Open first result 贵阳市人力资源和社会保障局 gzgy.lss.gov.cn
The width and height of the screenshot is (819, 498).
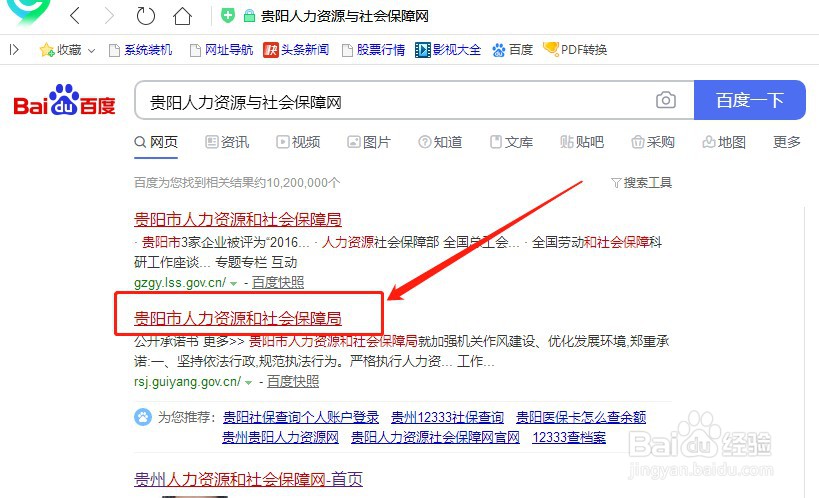point(238,219)
